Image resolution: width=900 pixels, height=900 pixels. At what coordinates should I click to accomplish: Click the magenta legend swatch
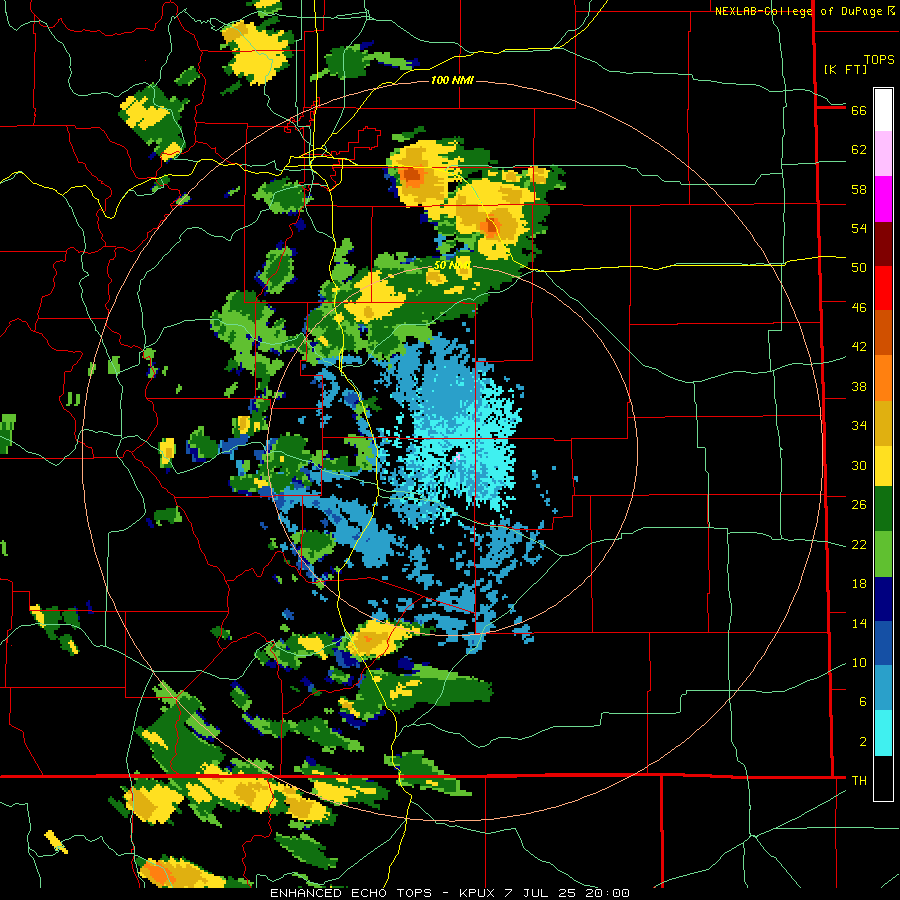tap(883, 199)
